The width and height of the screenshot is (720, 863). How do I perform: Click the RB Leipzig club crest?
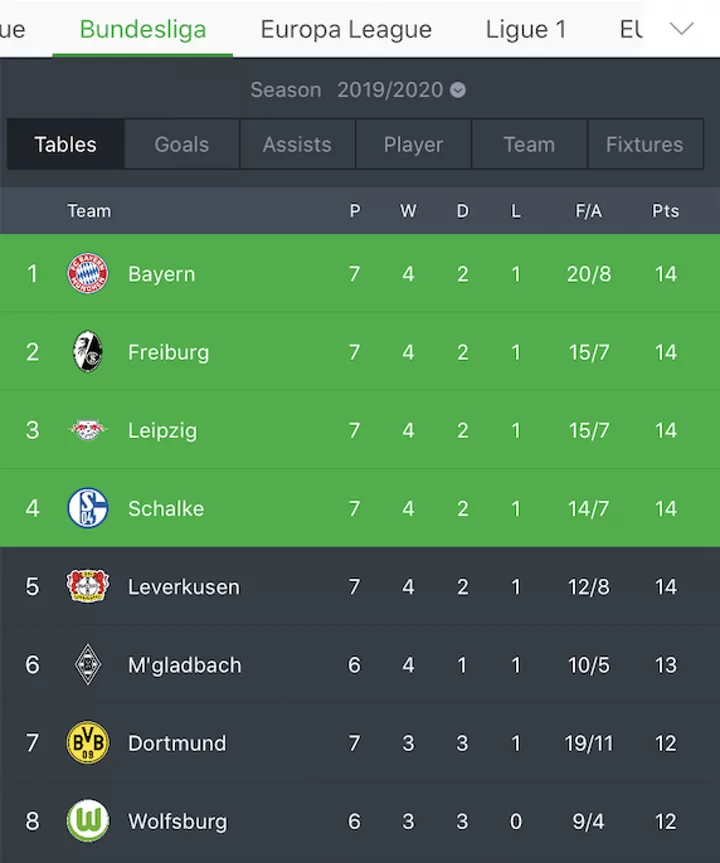89,430
